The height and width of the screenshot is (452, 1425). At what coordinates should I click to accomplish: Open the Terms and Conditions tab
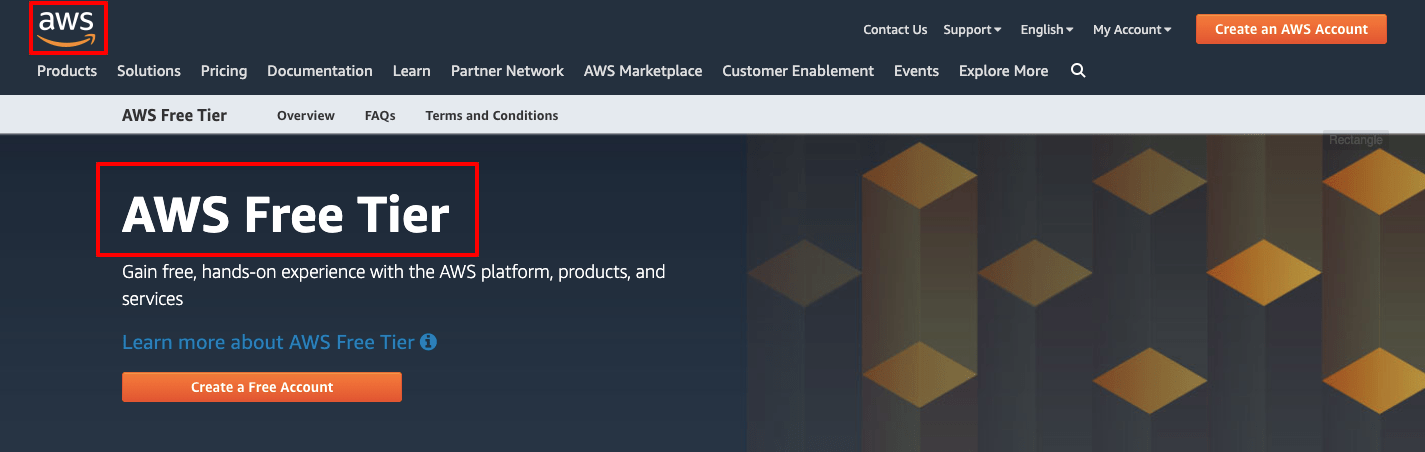492,116
